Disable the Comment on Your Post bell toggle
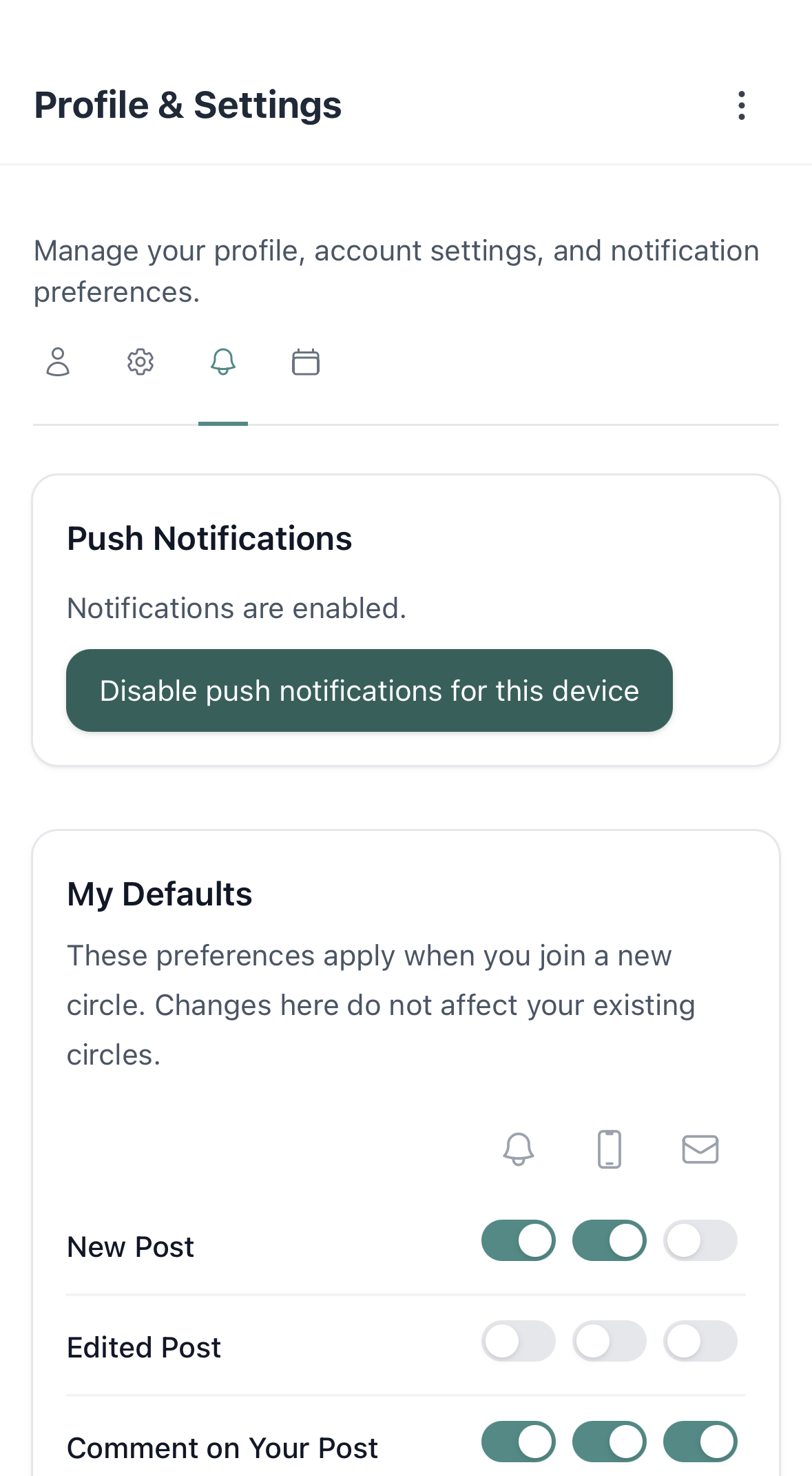 pyautogui.click(x=519, y=1441)
